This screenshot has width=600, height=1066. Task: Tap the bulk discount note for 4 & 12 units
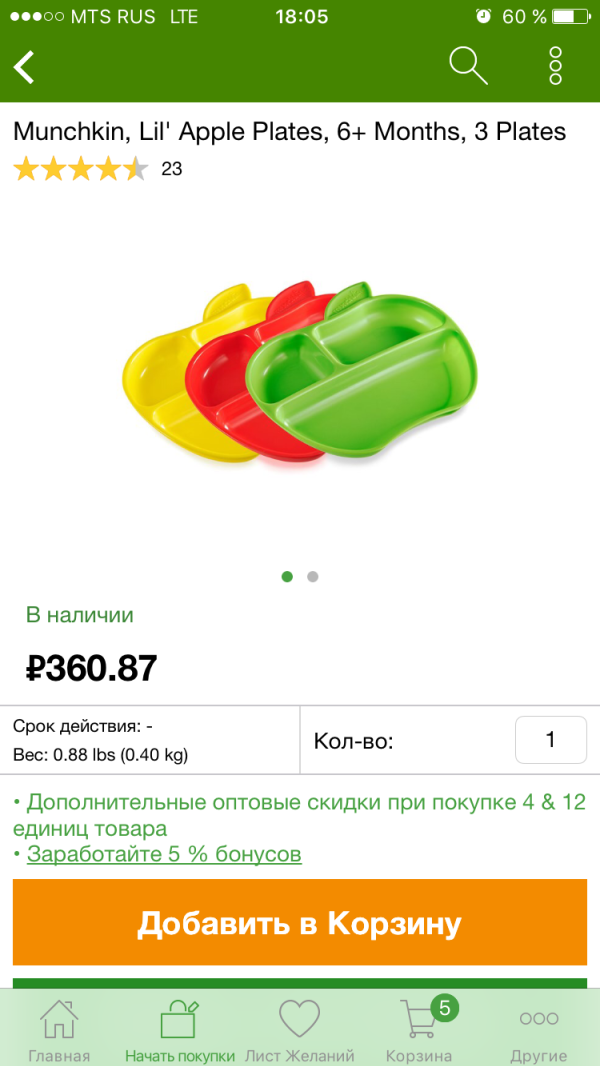[300, 815]
